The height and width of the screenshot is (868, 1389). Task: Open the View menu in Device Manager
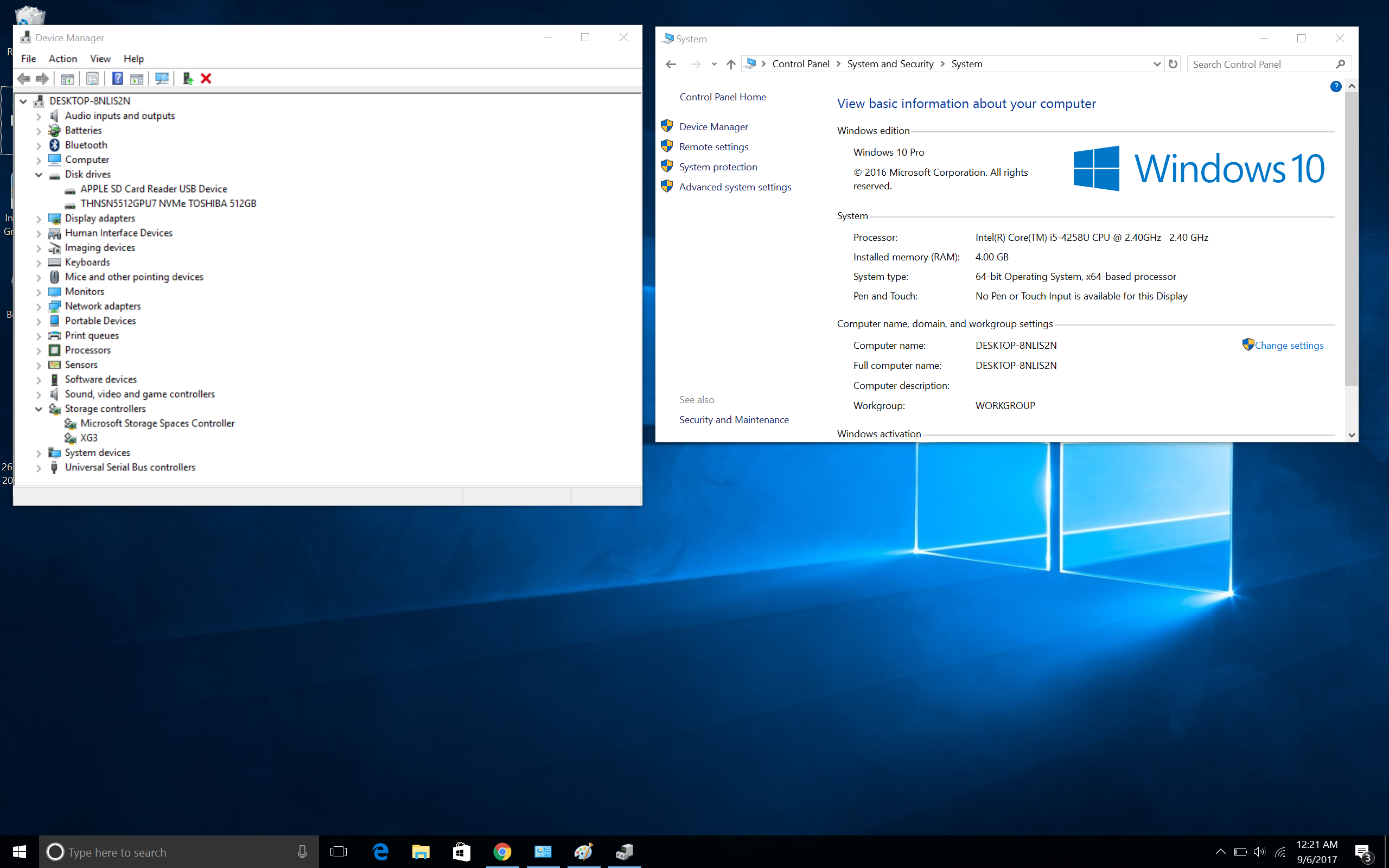coord(100,59)
